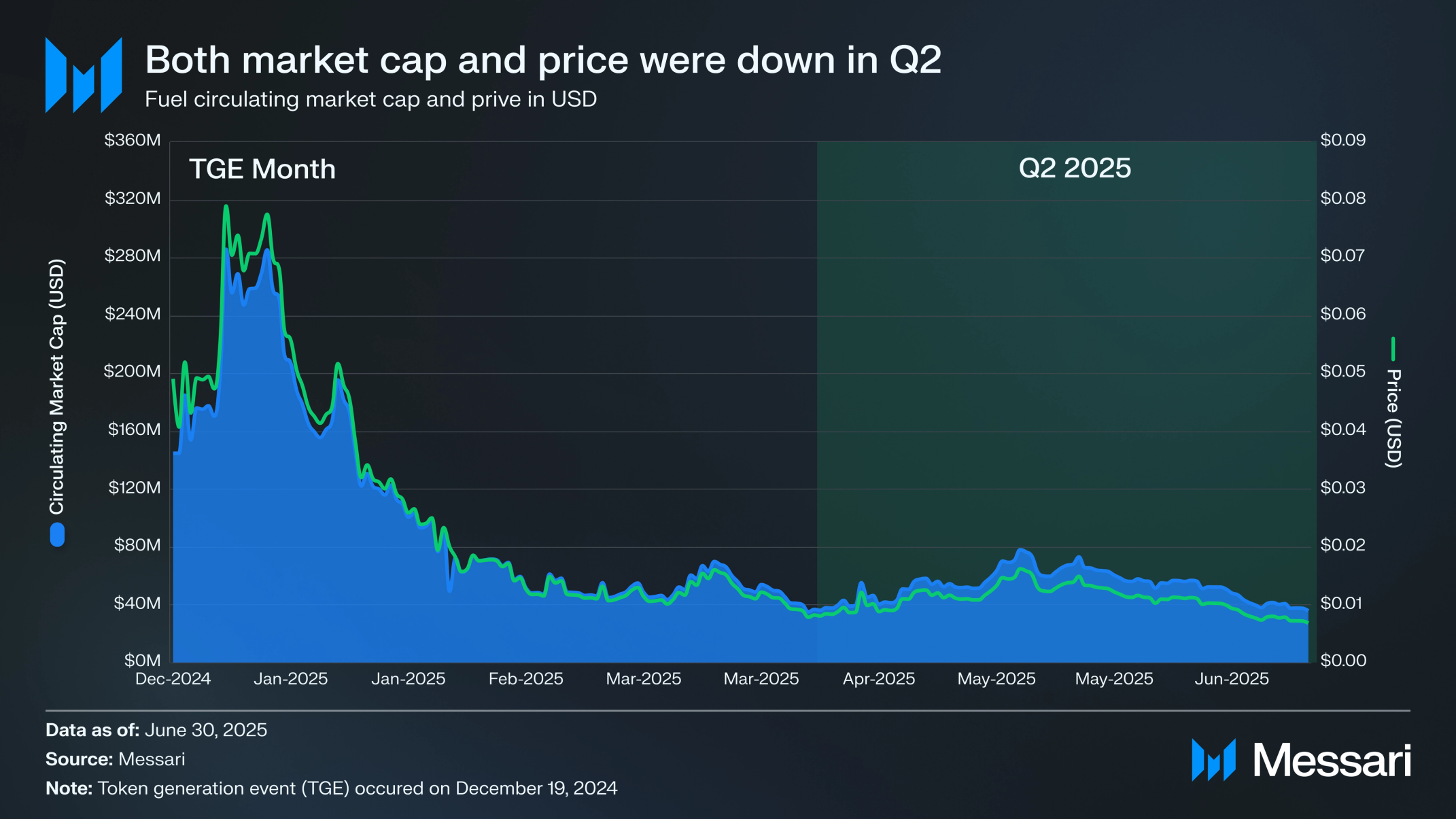Click the Feb-2025 x-axis label
Viewport: 1456px width, 819px height.
[526, 678]
